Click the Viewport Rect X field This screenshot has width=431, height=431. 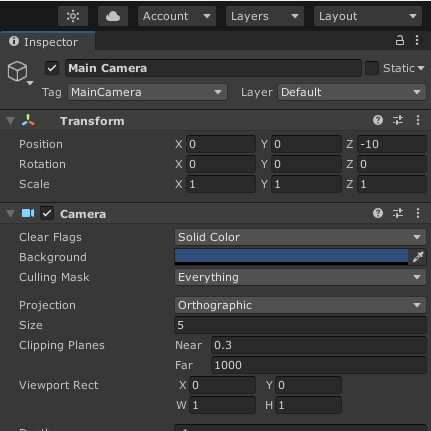(x=222, y=385)
